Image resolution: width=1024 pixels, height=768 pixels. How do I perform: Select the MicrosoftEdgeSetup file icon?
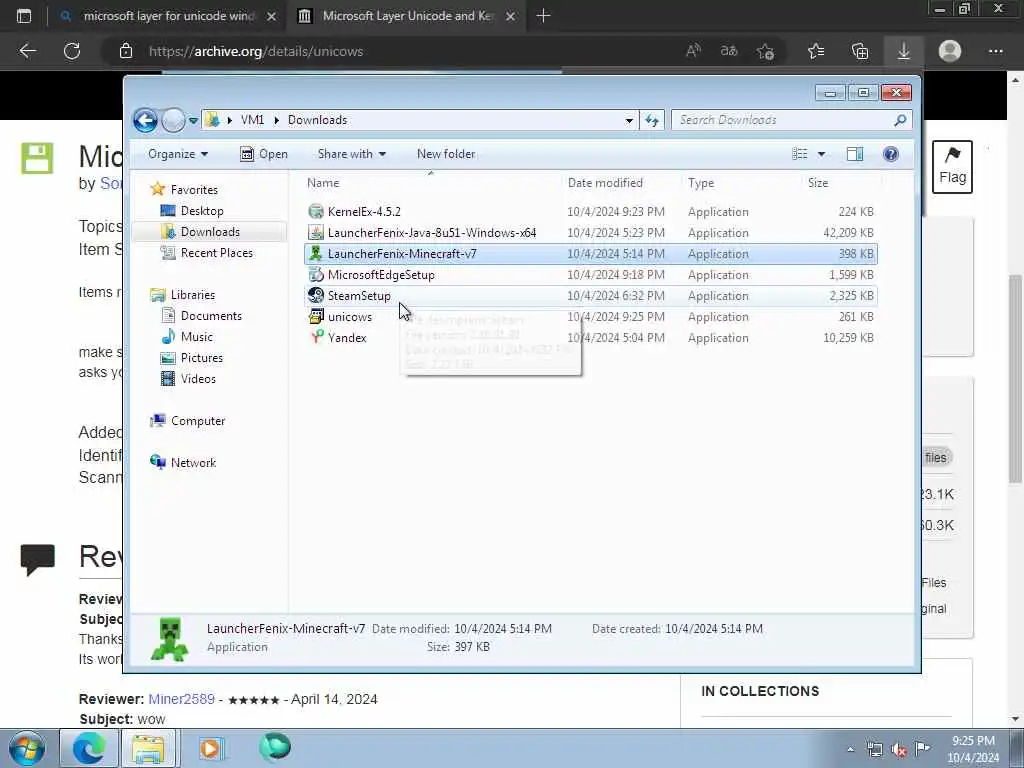316,274
